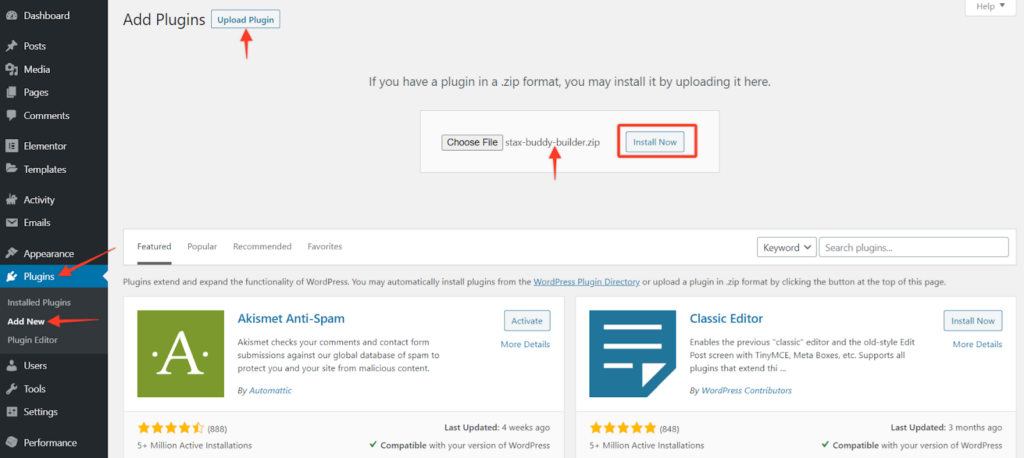Open the Classic Editor title link

coord(726,319)
